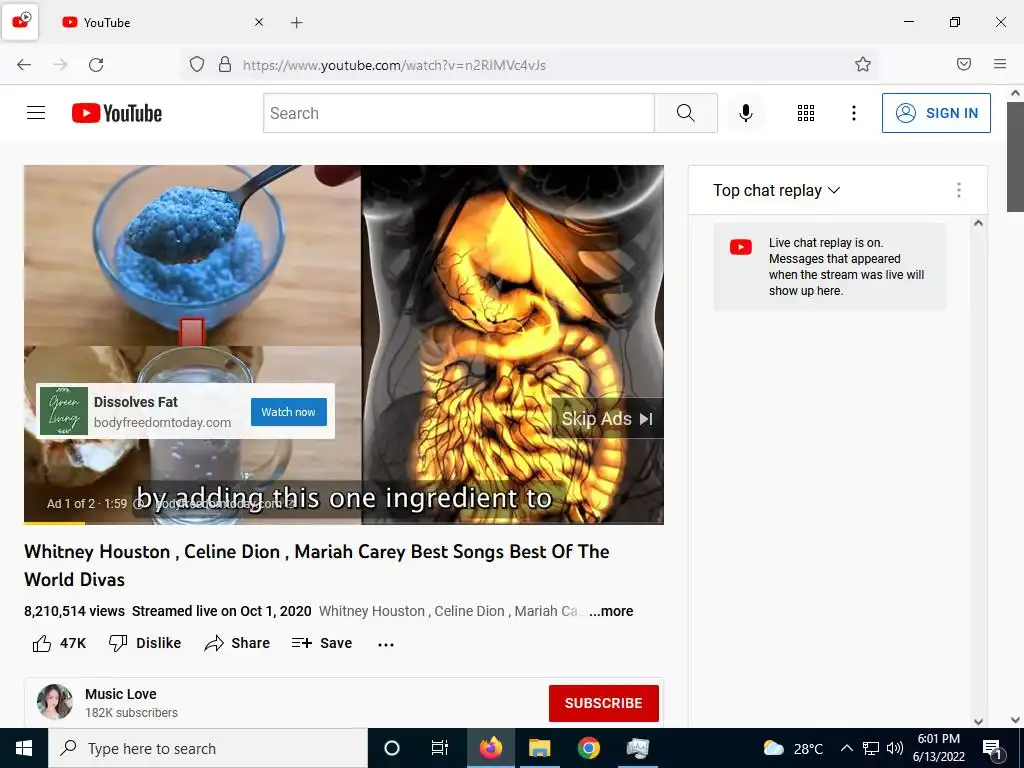
Task: Open Music Love channel name link
Action: [x=121, y=694]
